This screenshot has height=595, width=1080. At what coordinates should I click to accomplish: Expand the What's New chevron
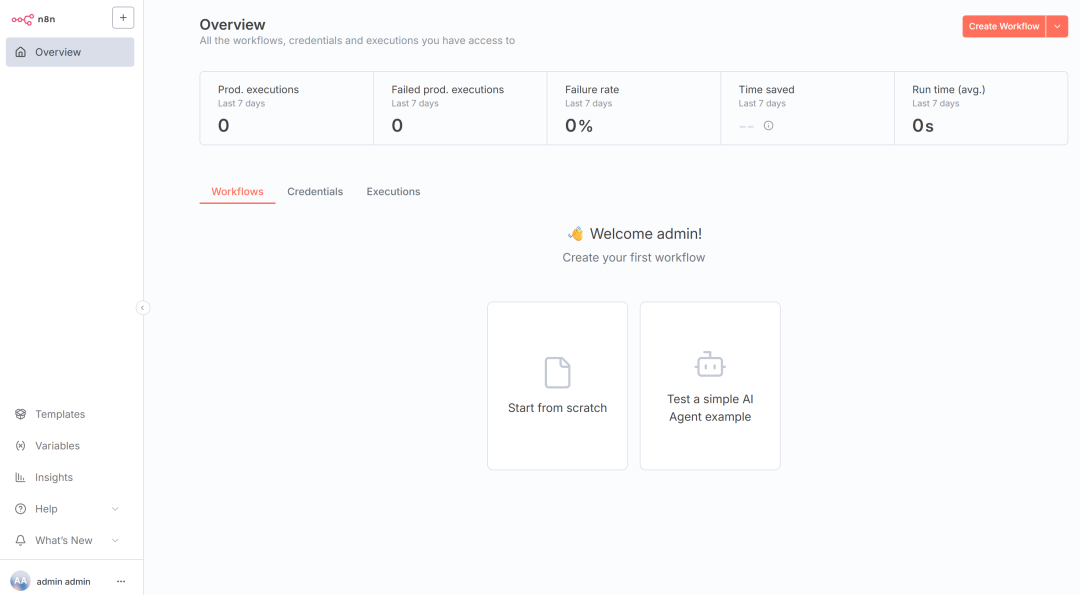[115, 541]
